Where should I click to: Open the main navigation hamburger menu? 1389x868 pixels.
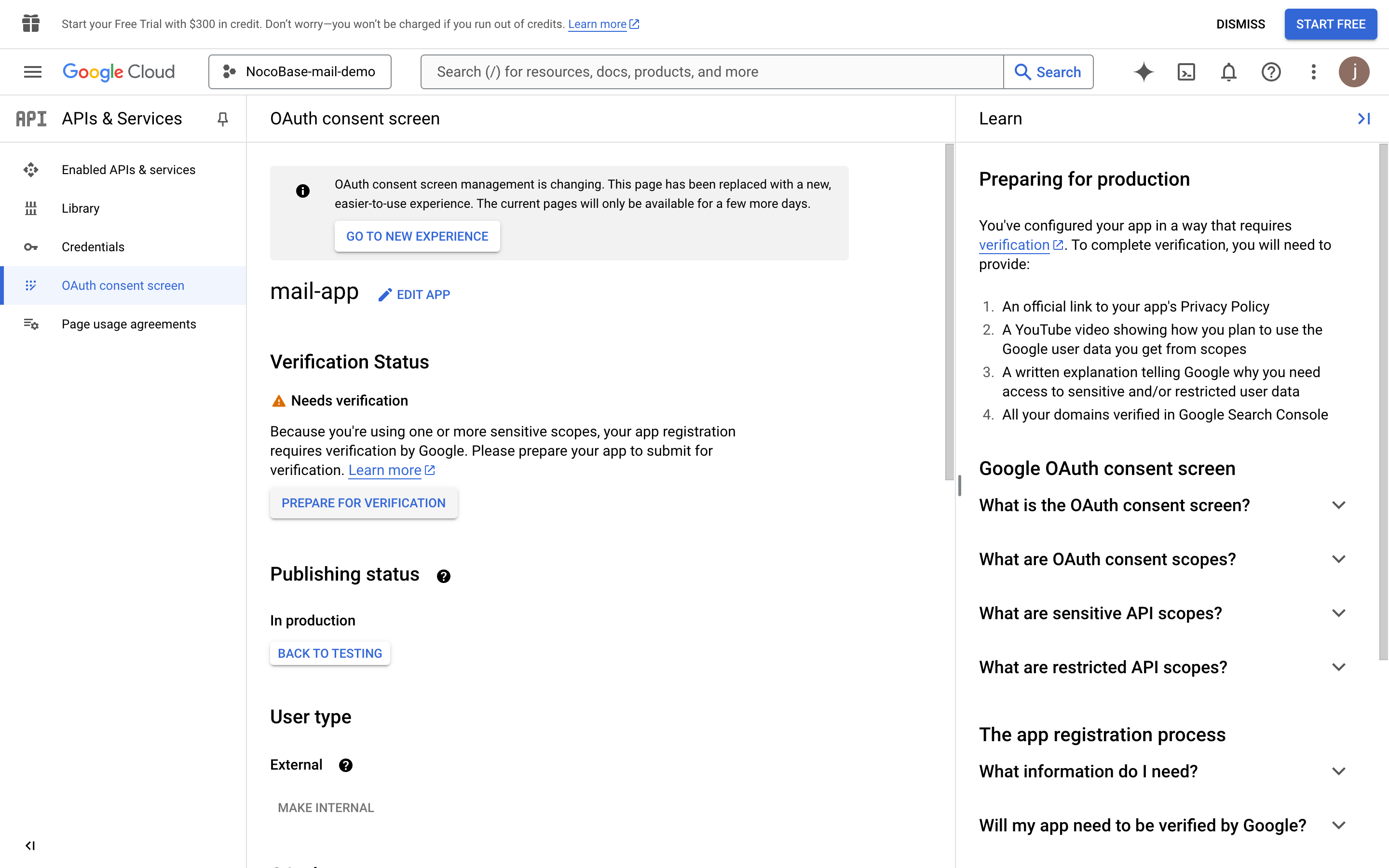point(33,72)
